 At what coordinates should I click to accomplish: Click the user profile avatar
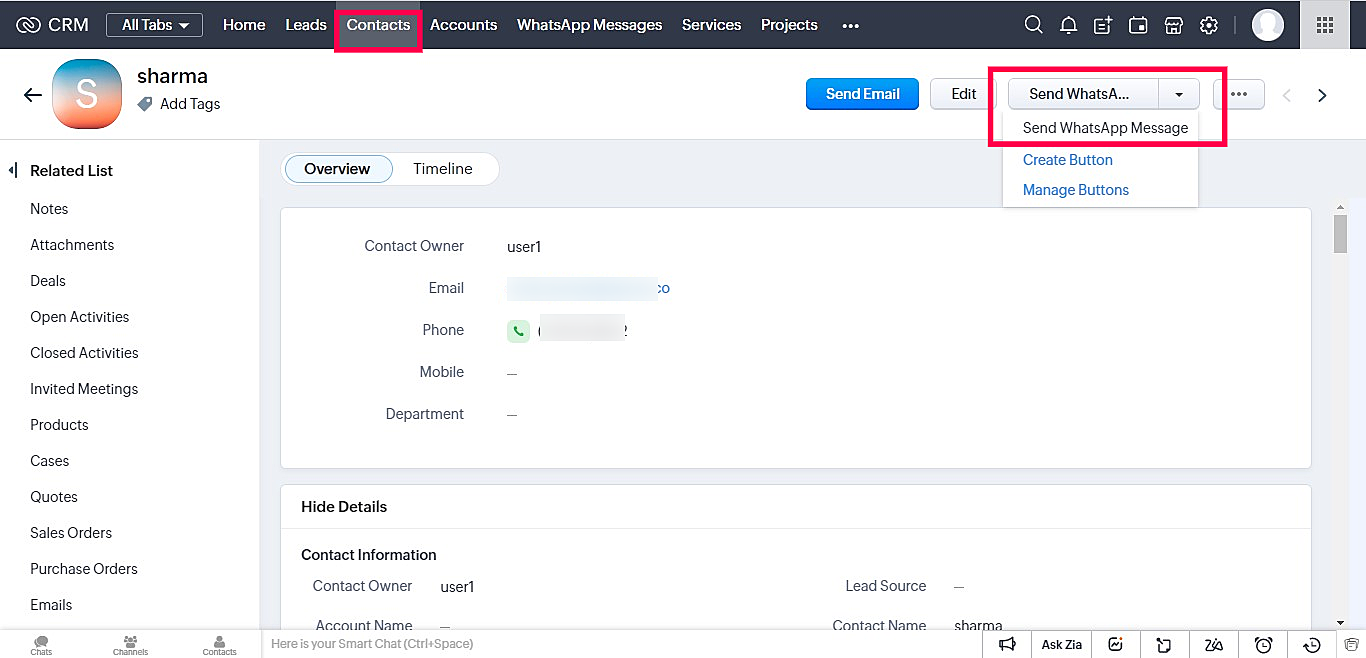(1267, 25)
